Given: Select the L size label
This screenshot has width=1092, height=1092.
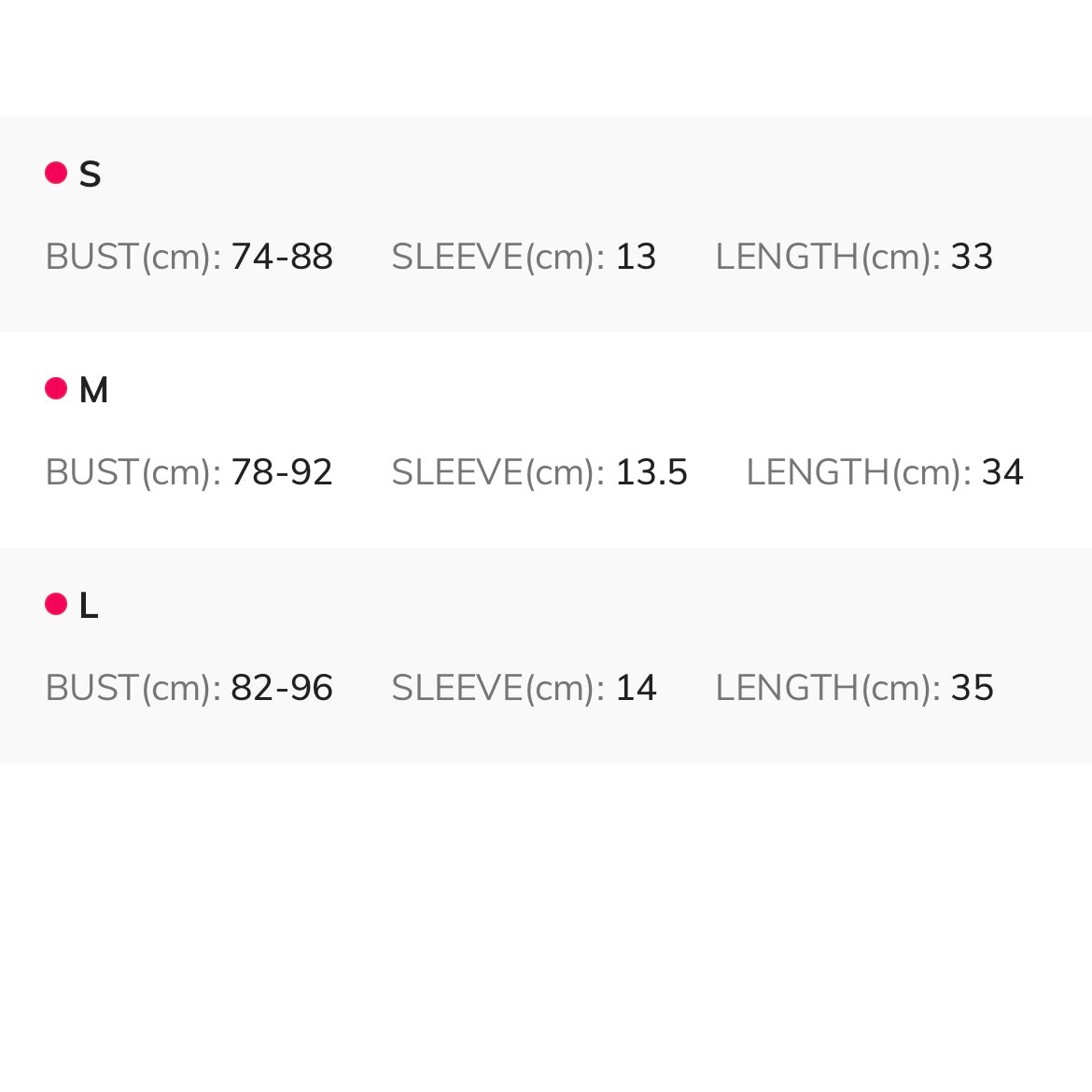Looking at the screenshot, I should pos(89,606).
